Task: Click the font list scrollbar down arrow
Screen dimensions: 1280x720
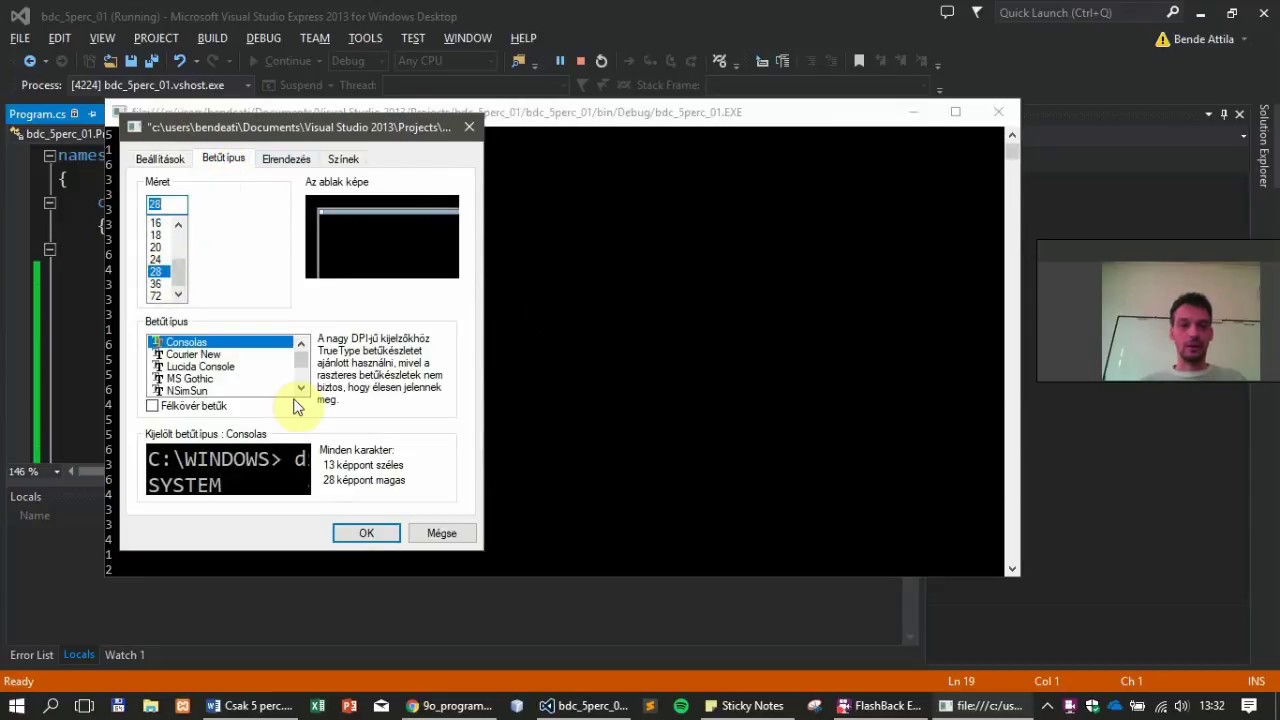Action: tap(301, 388)
